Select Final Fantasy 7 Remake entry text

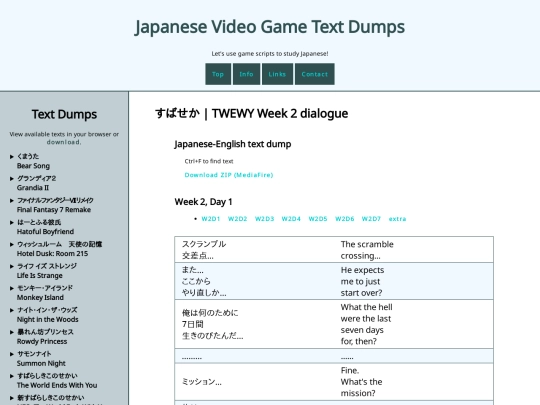click(x=54, y=210)
